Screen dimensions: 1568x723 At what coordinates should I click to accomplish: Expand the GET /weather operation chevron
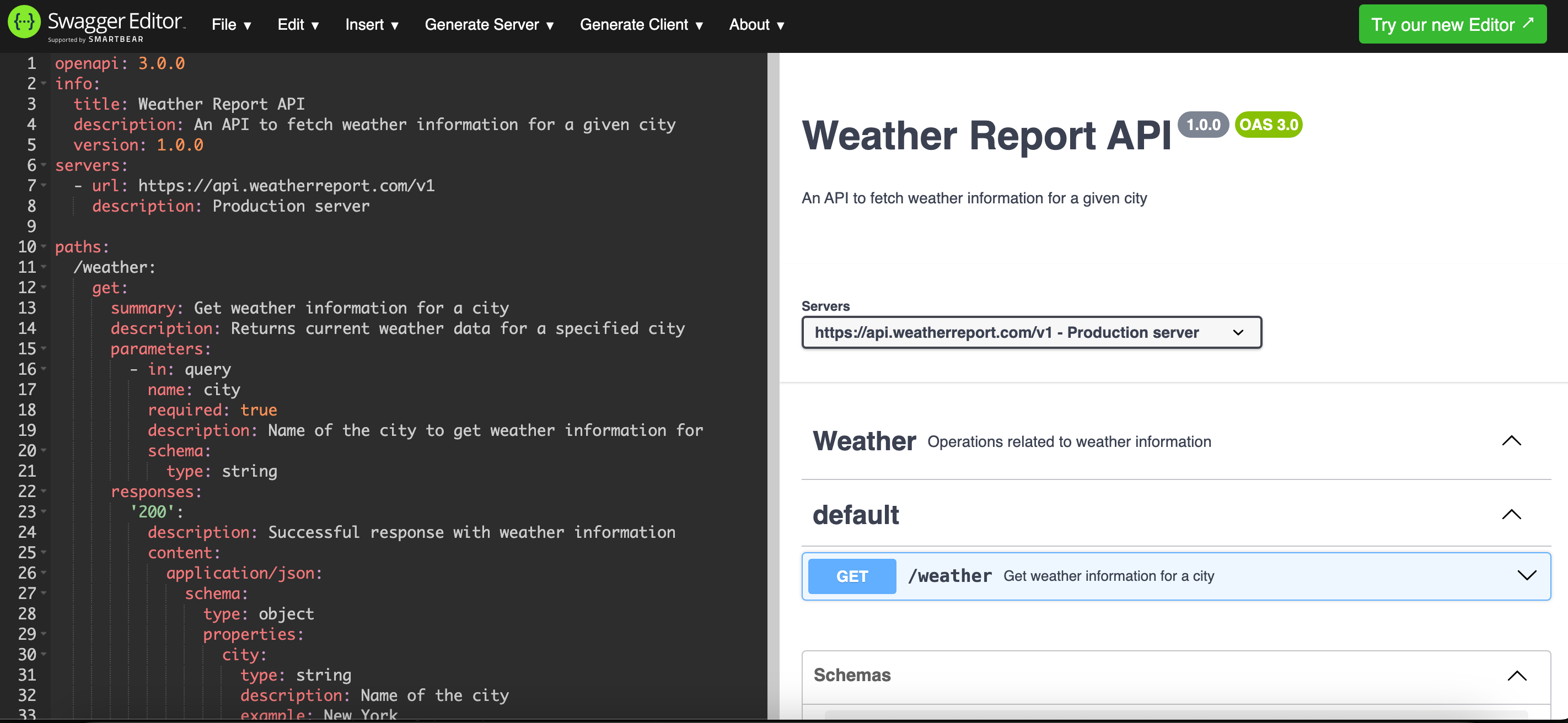pos(1527,576)
